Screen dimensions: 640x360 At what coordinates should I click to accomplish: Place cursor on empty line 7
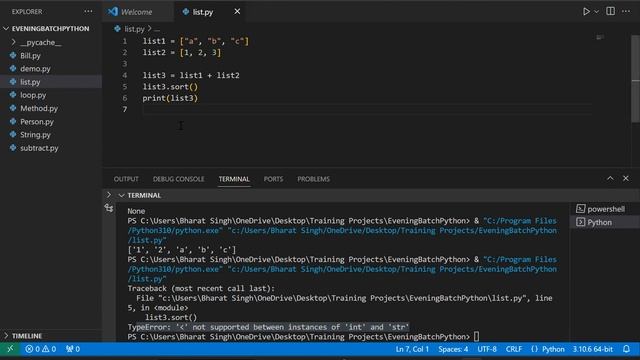tap(367, 109)
